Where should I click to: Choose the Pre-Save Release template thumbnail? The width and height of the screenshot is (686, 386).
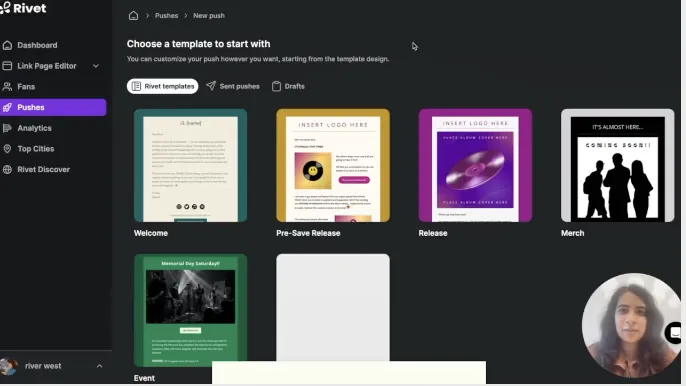[333, 165]
